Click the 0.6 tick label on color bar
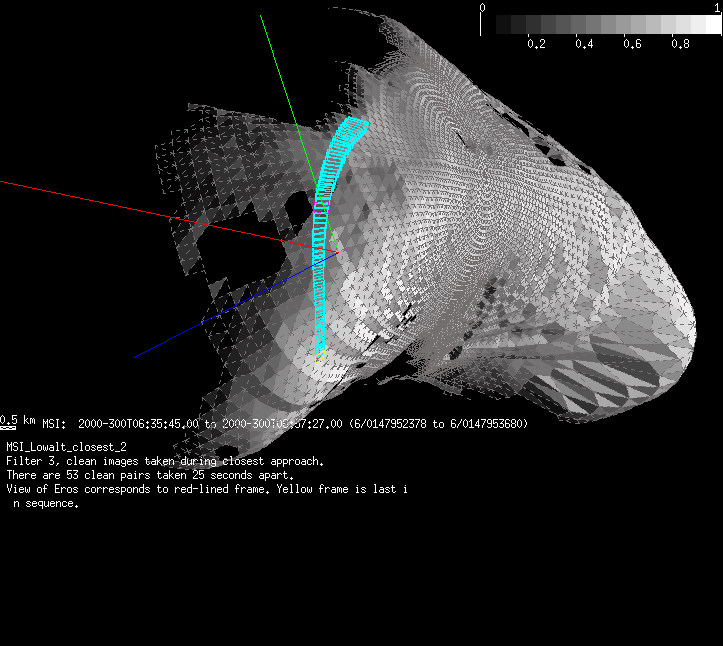 pos(632,44)
